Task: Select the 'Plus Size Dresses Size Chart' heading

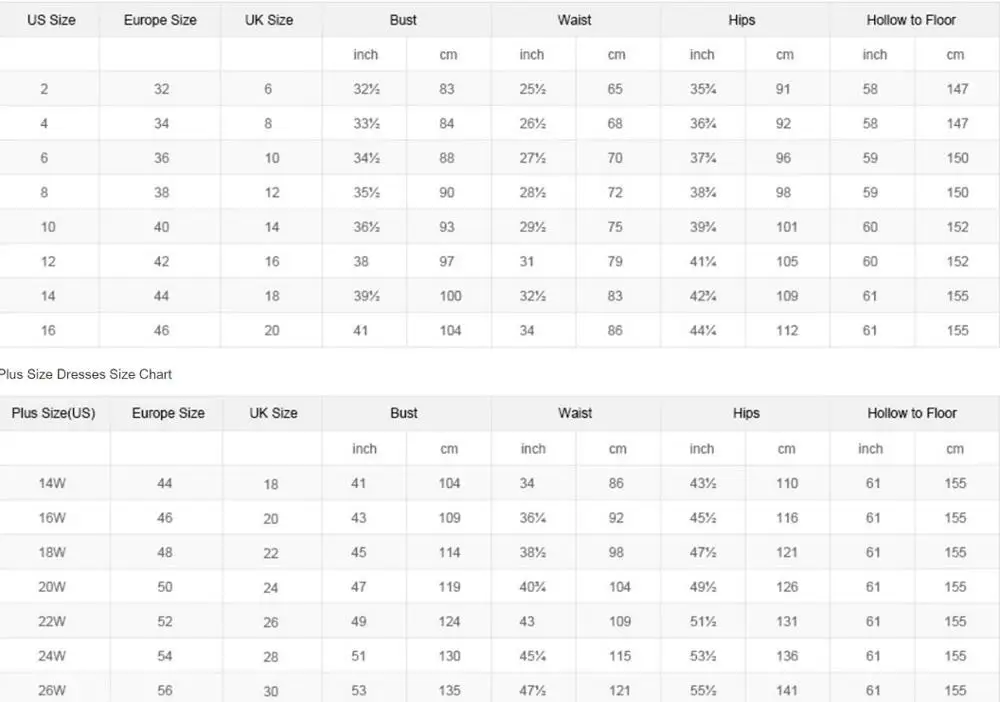Action: pyautogui.click(x=87, y=374)
